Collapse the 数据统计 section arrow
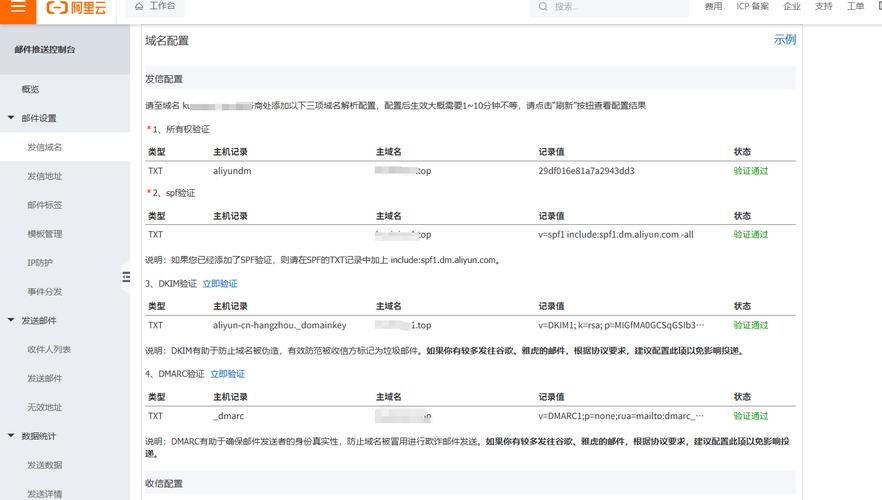882x500 pixels. 11,435
